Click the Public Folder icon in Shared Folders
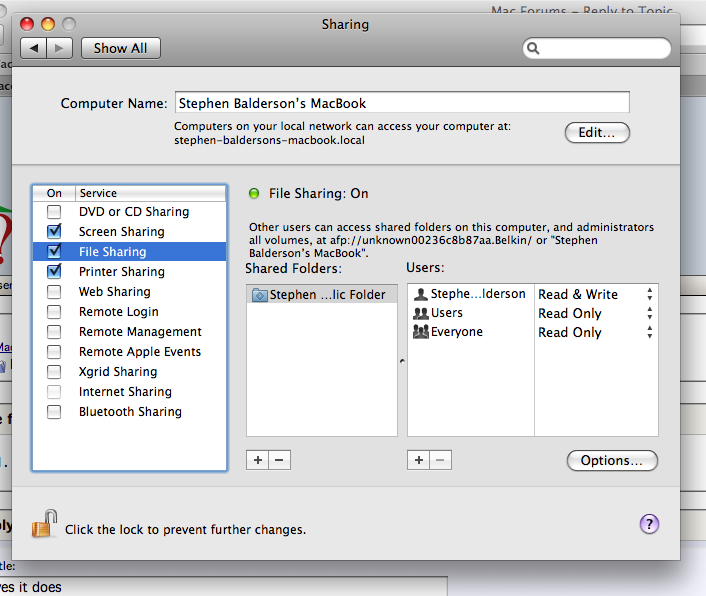The image size is (706, 596). pos(260,295)
